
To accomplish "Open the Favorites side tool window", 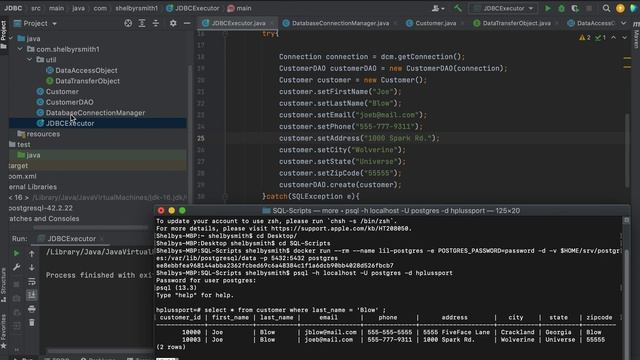I will click(x=3, y=331).
